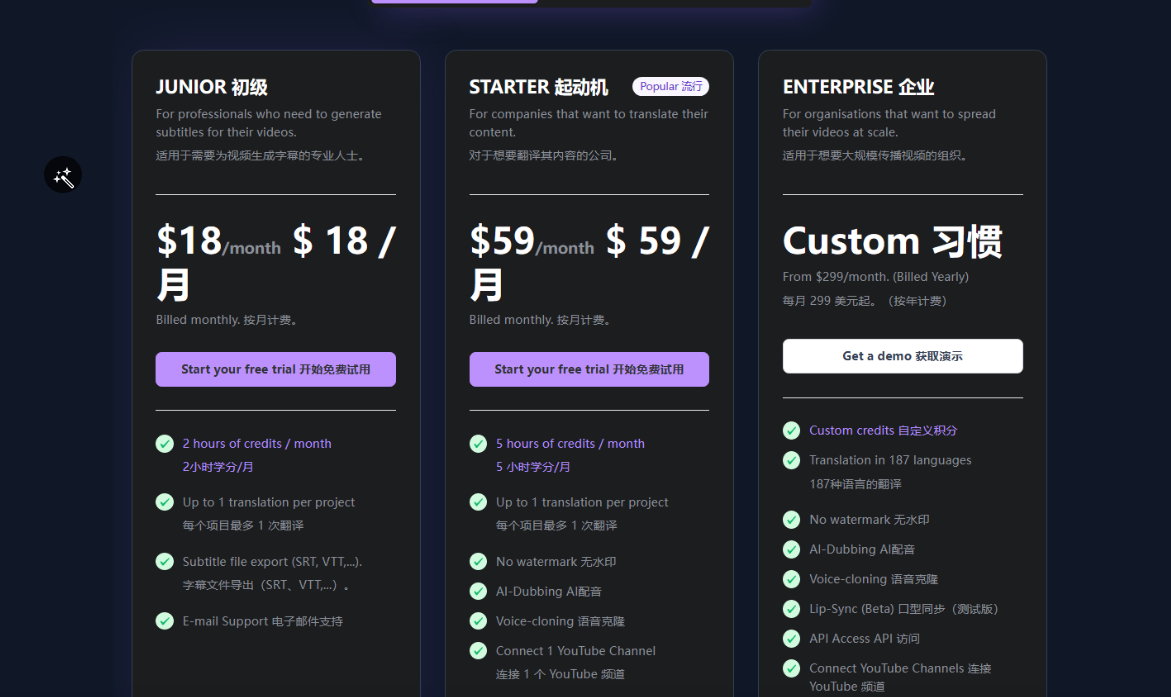The height and width of the screenshot is (697, 1171).
Task: Click the Popular badge on Starter plan
Action: tap(670, 87)
